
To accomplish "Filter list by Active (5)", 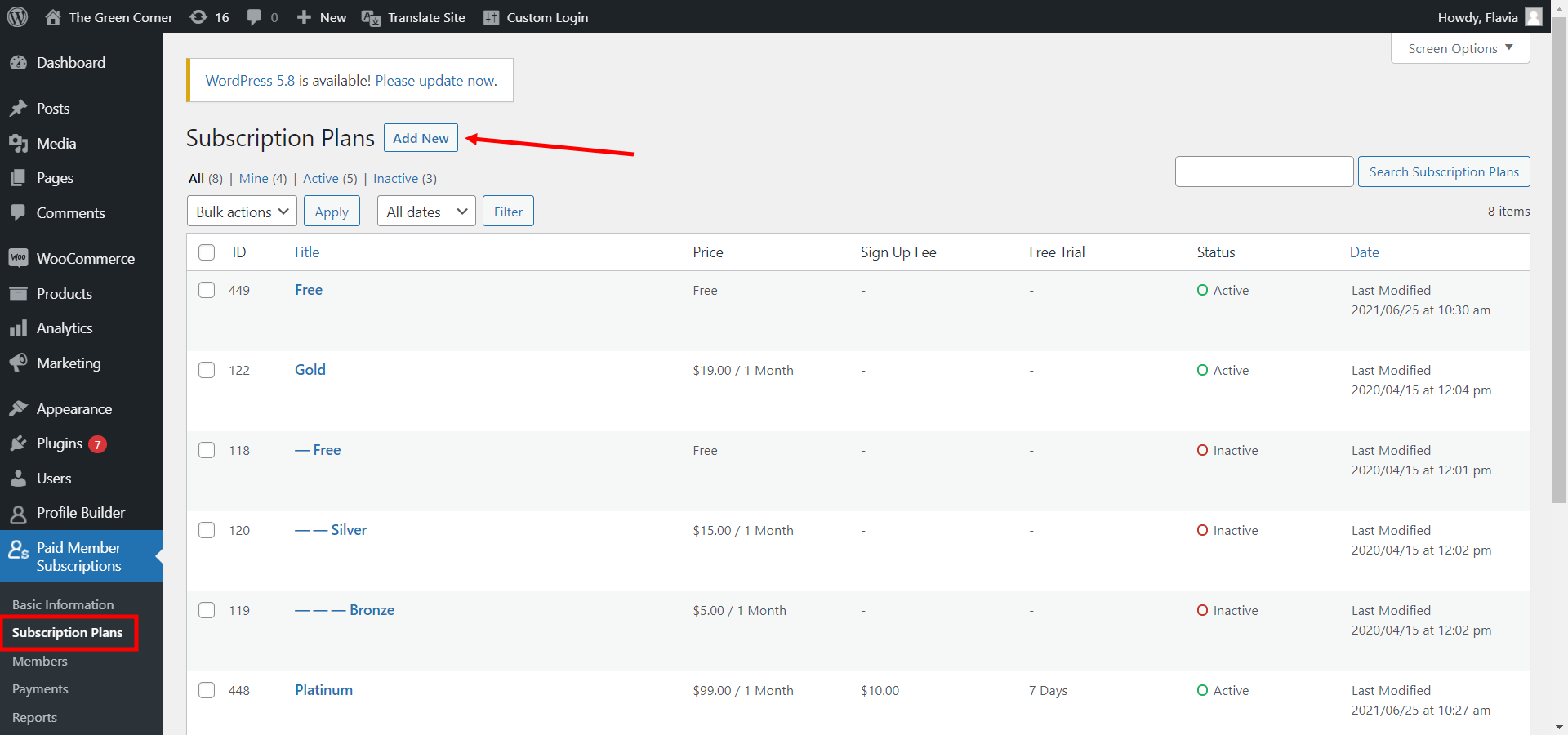I will pyautogui.click(x=330, y=179).
